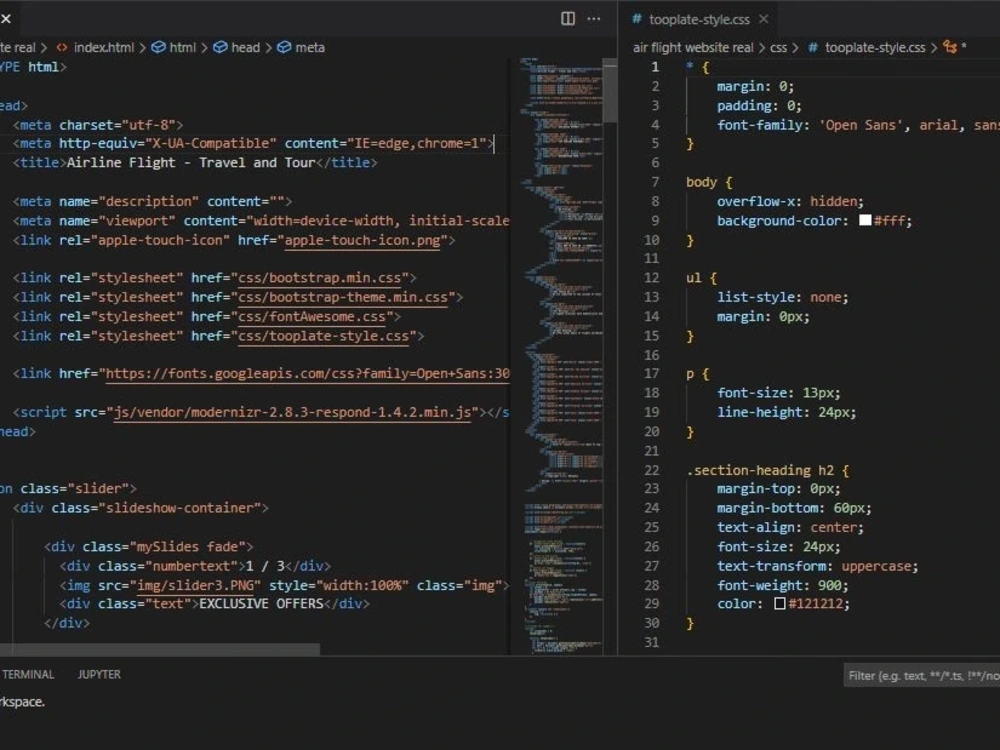Viewport: 1000px width, 750px height.
Task: Click the div class="mySlides fade" line
Action: 149,547
